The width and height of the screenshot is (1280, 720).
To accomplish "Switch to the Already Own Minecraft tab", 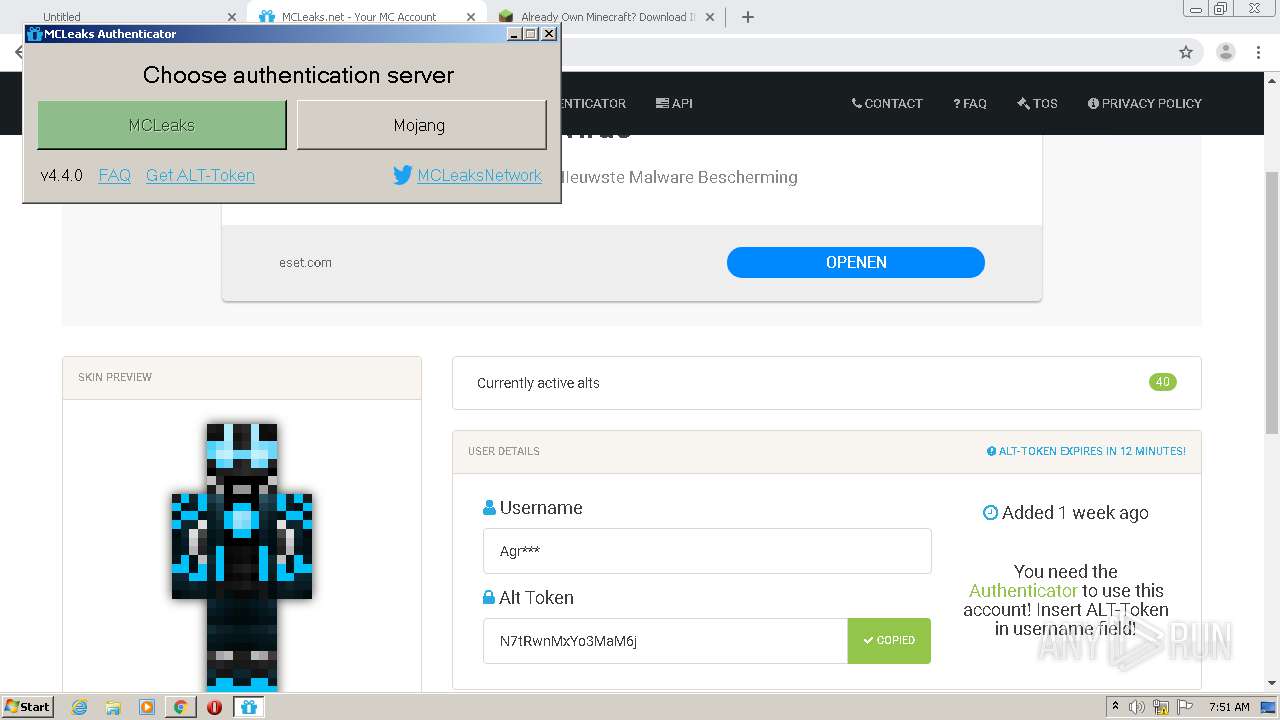I will click(x=607, y=17).
